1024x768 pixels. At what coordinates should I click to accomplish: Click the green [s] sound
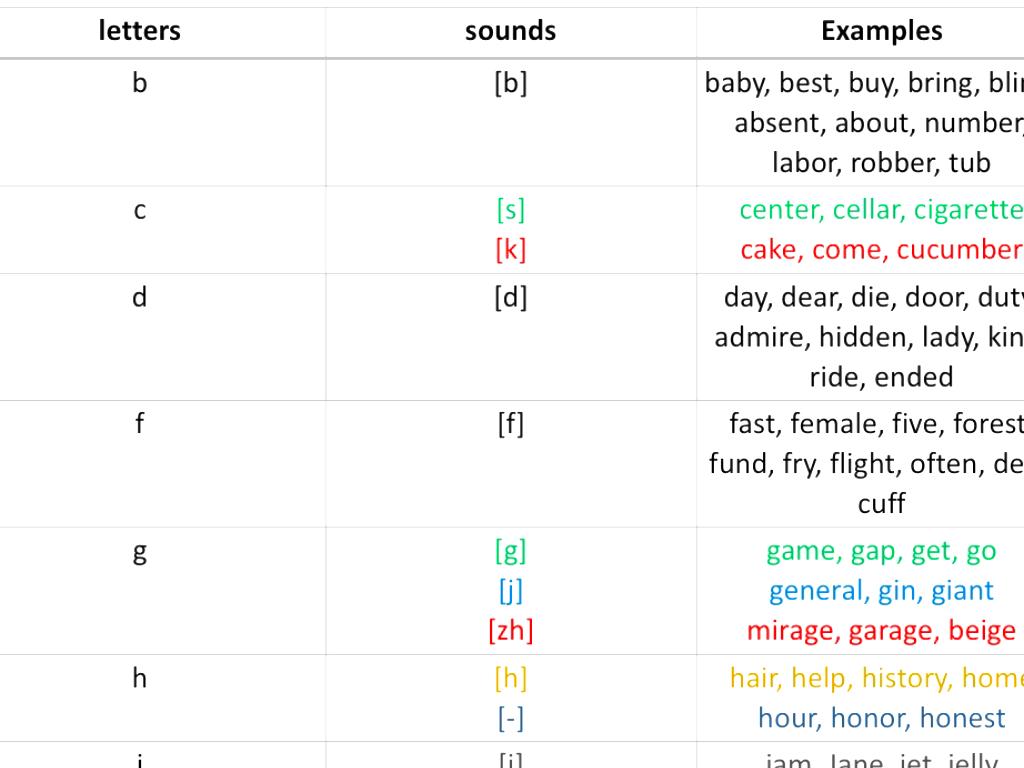click(x=510, y=211)
